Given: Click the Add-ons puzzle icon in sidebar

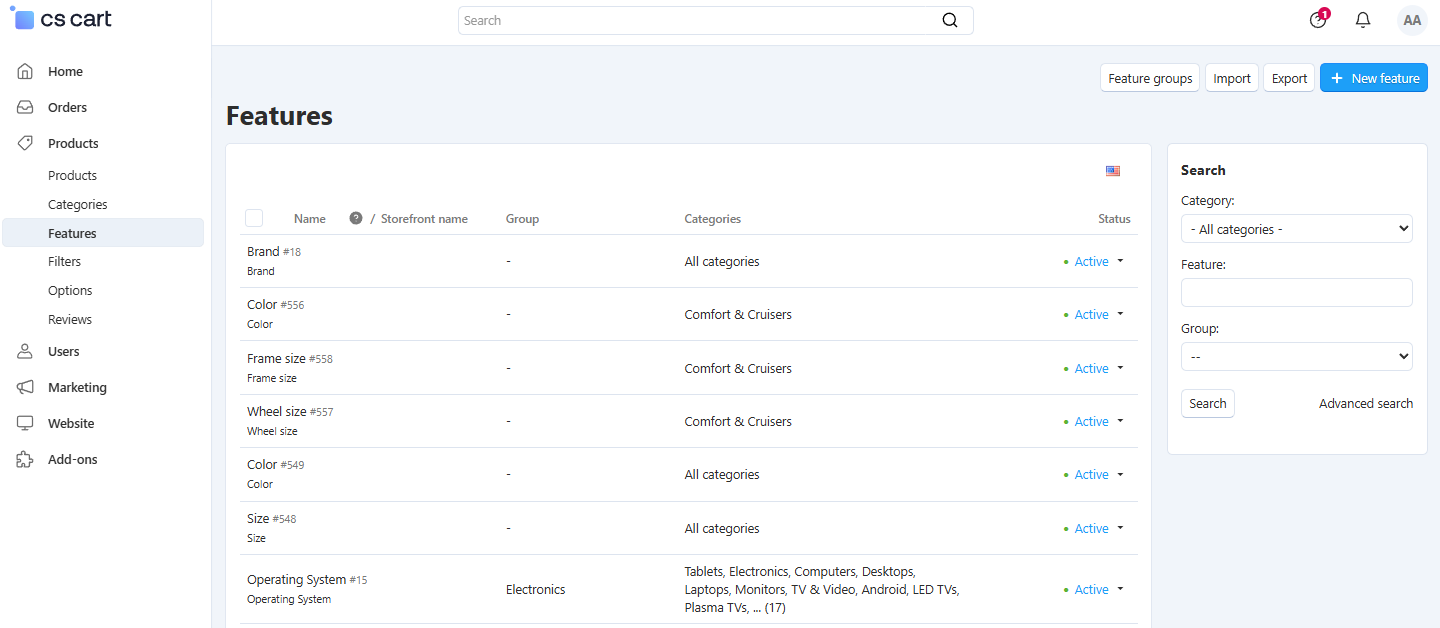Looking at the screenshot, I should click(x=26, y=459).
